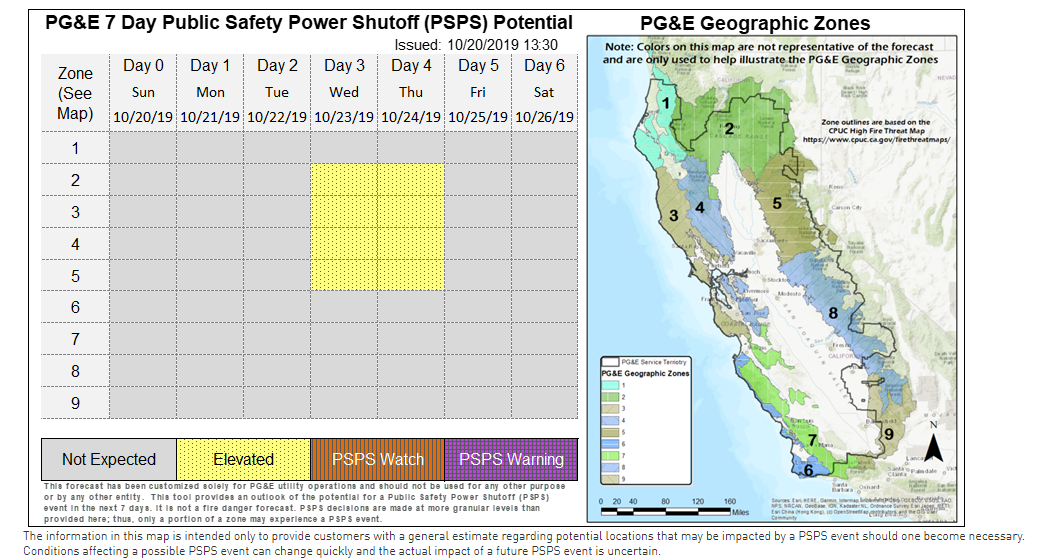Click the "10/22/19" date under Day 2
The image size is (1063, 558).
click(277, 117)
